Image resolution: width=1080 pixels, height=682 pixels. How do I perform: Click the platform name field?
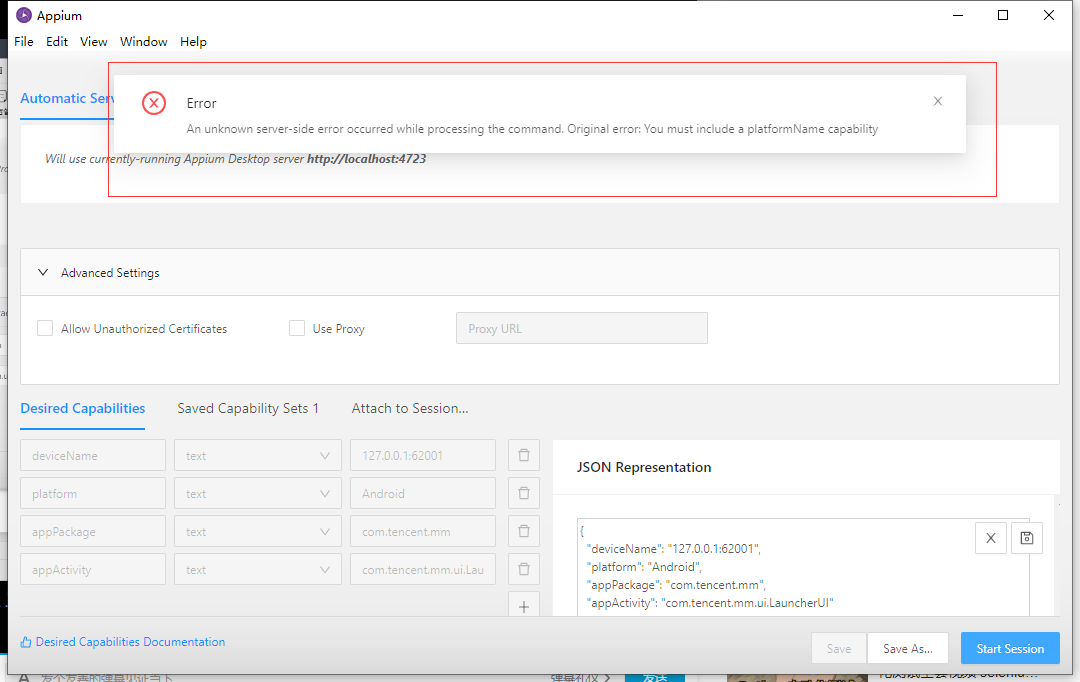tap(93, 493)
